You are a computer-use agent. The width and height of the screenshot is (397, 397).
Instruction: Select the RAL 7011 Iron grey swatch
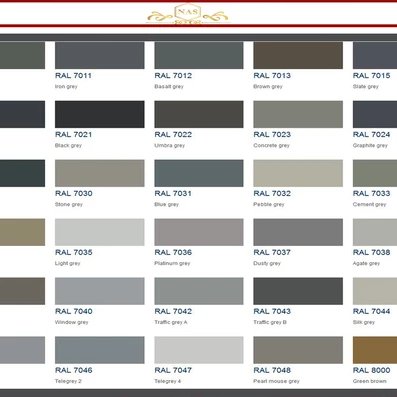pos(100,55)
